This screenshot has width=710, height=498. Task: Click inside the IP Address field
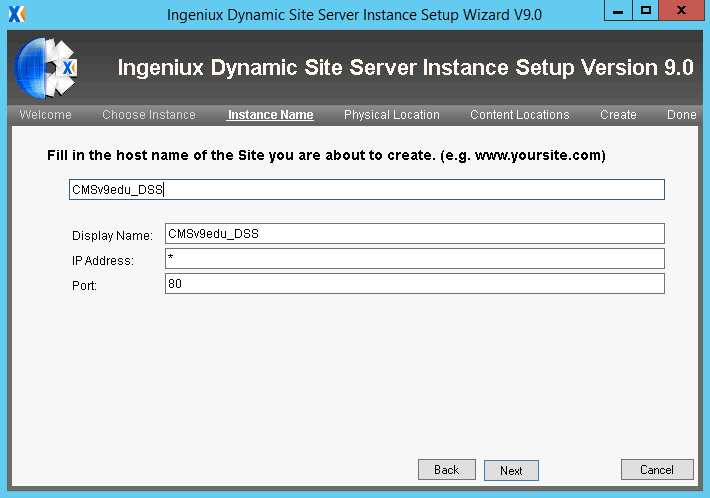click(x=415, y=259)
